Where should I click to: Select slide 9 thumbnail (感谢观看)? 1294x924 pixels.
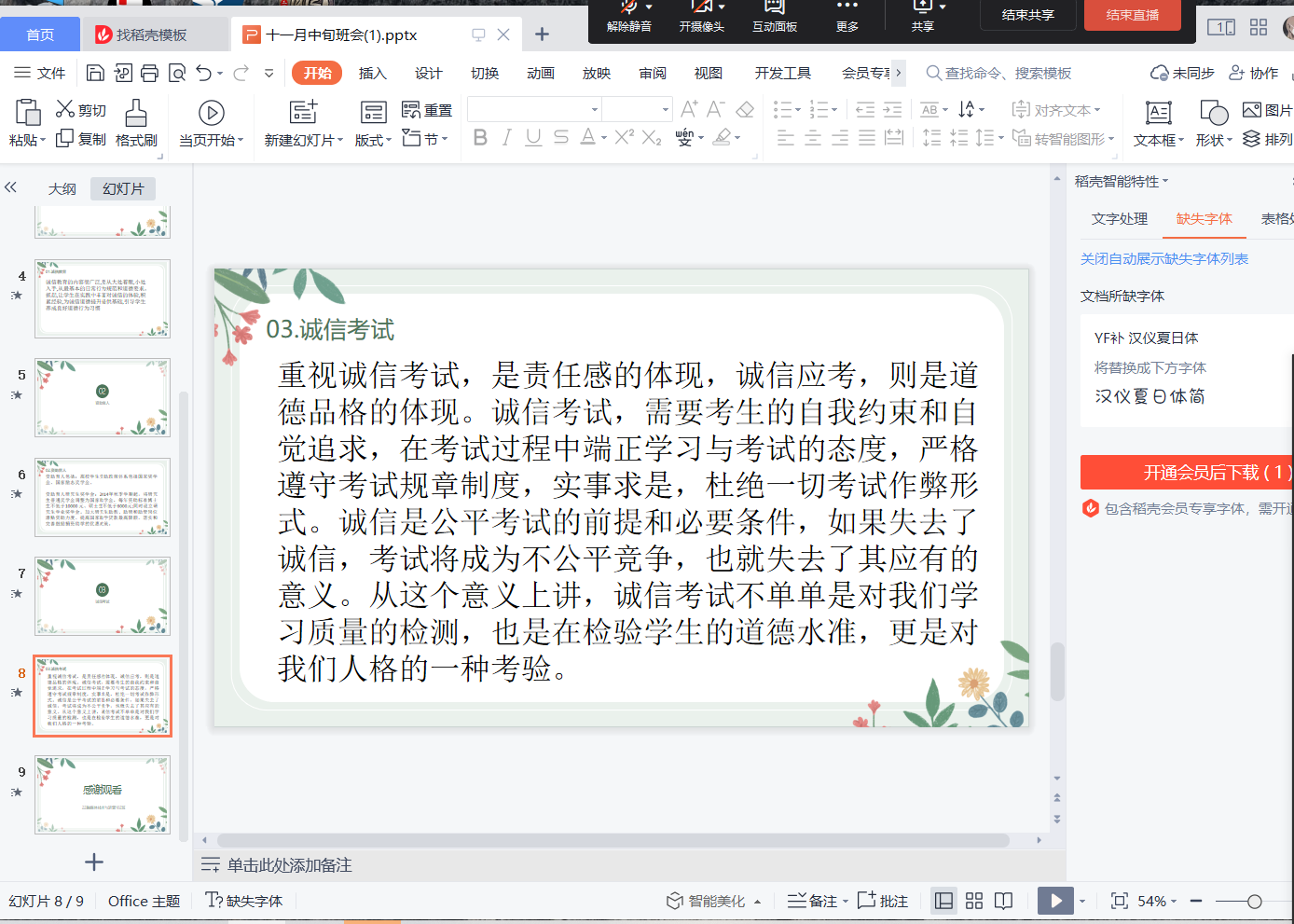[x=103, y=794]
